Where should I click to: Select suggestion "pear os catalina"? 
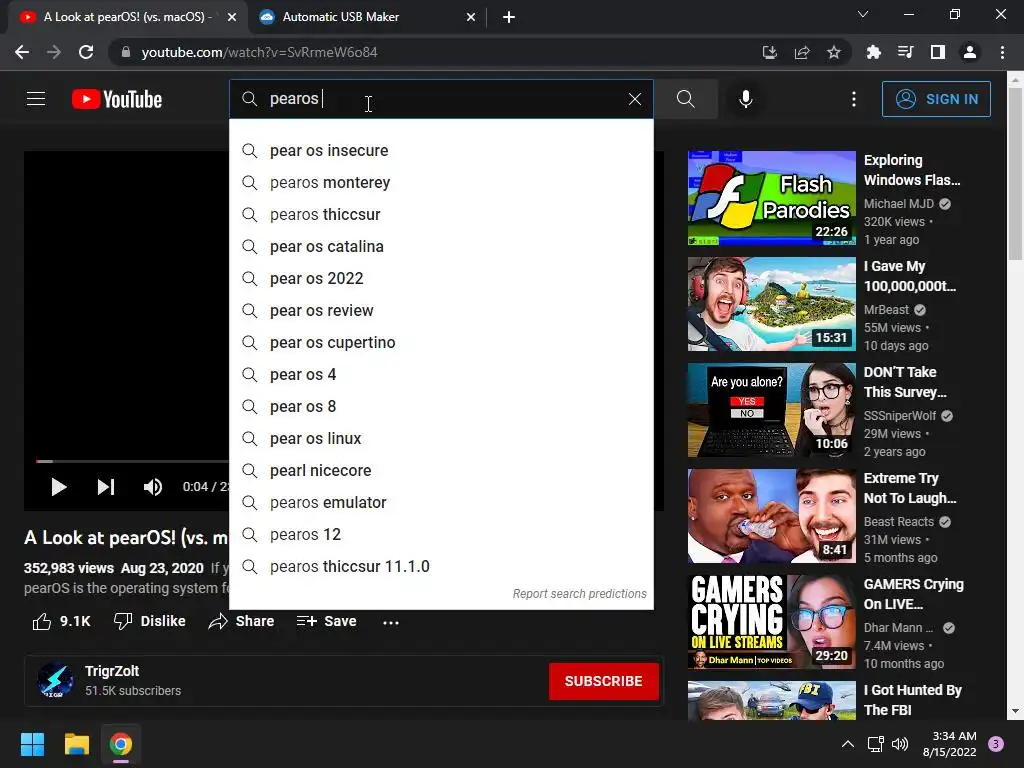point(441,247)
